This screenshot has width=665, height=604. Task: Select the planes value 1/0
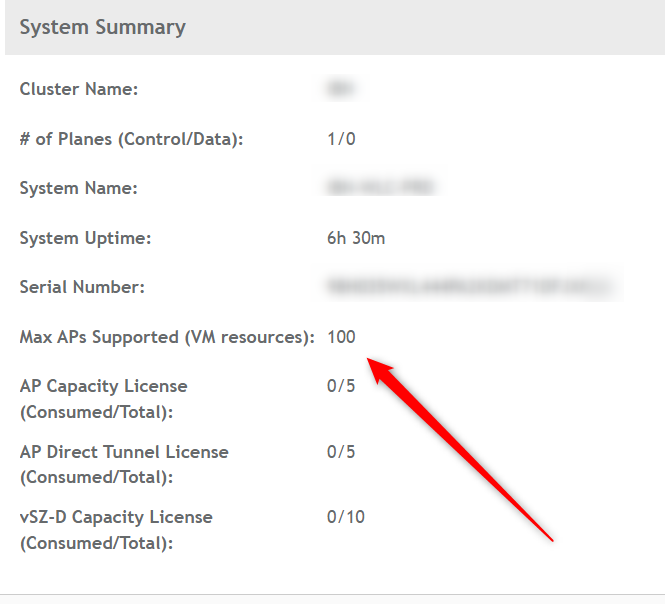(x=341, y=139)
